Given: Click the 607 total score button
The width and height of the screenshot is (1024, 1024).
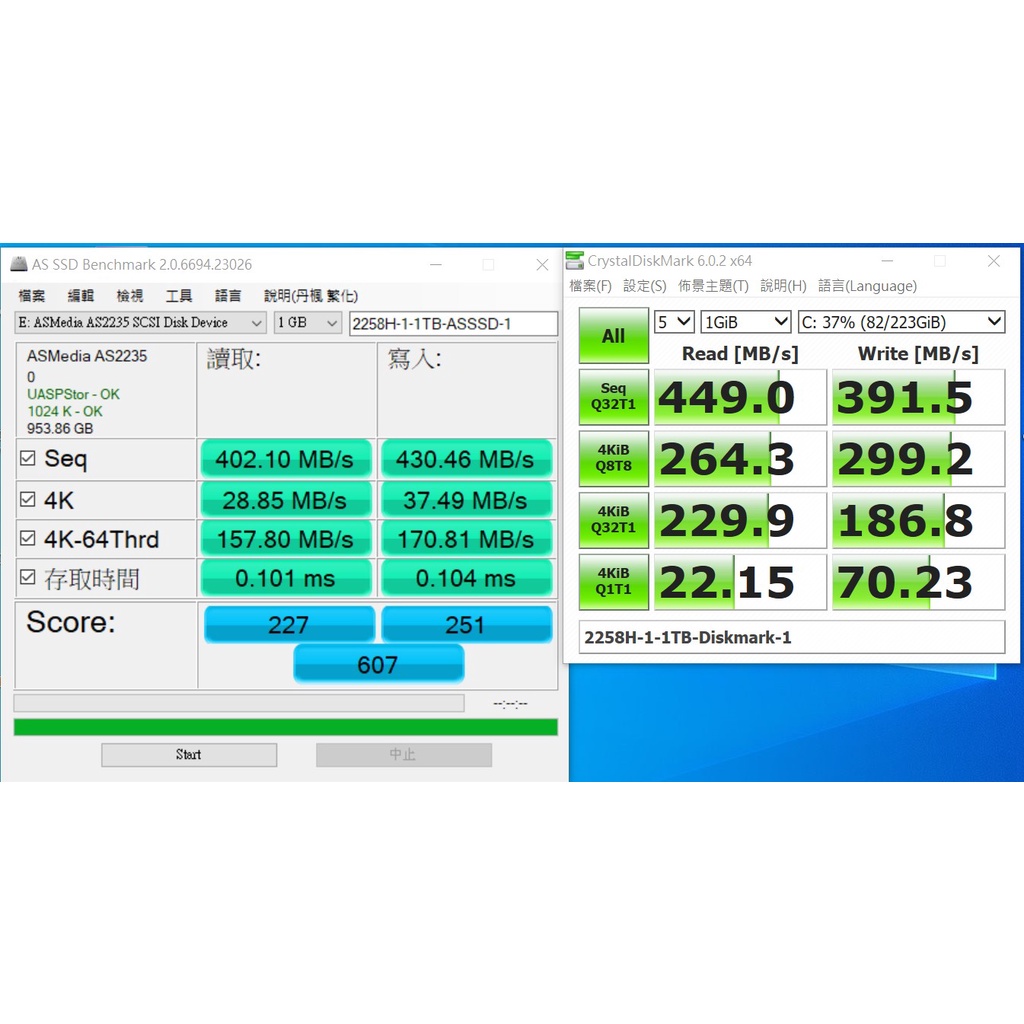Looking at the screenshot, I should [x=378, y=664].
